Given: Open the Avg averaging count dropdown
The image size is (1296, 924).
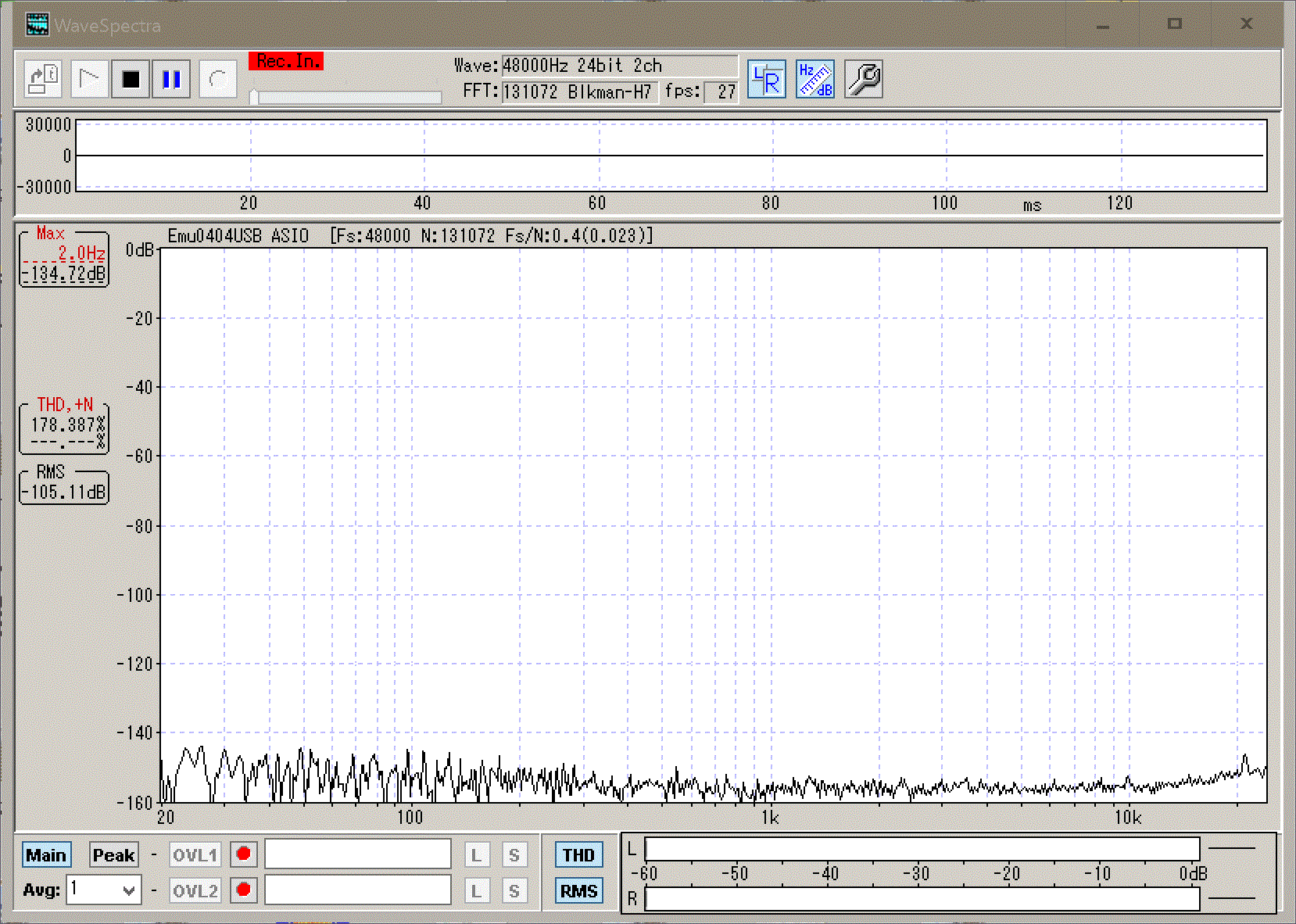Looking at the screenshot, I should 104,890.
